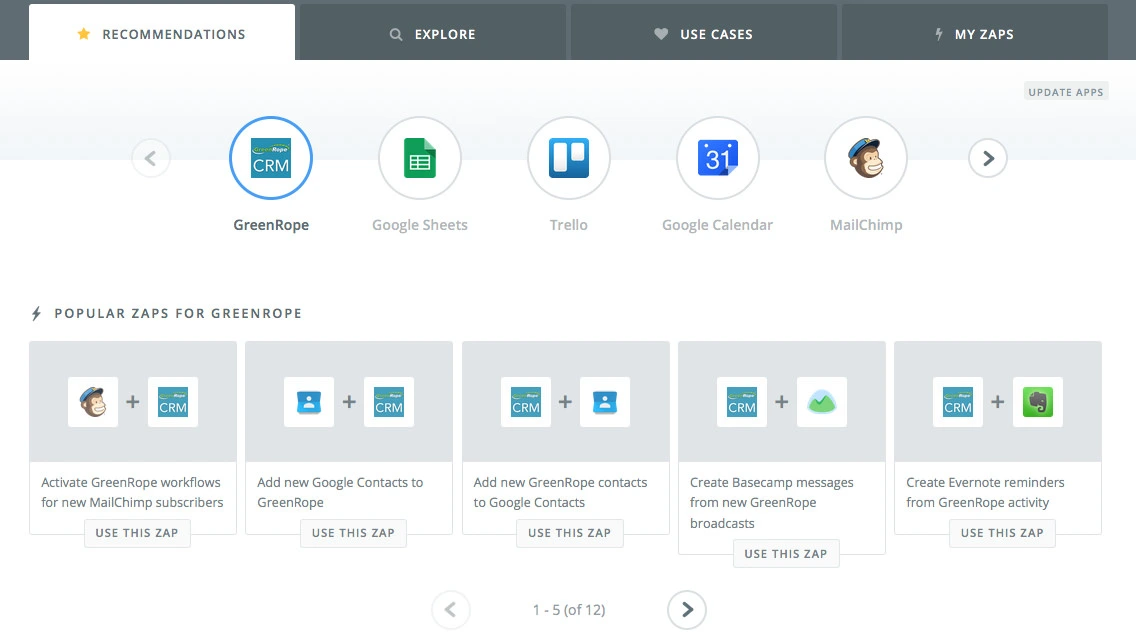
Task: Use the GreenRope contacts to Google Contacts zap
Action: [569, 533]
